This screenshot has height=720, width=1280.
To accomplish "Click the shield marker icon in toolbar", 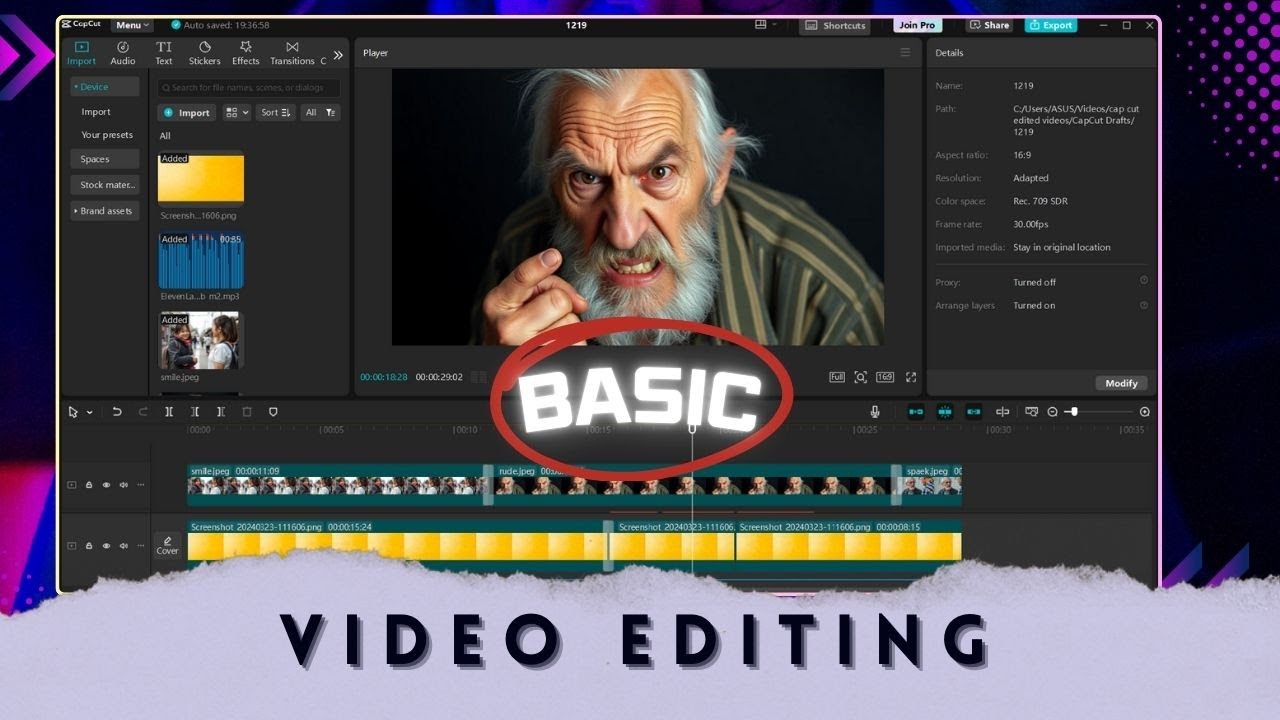I will [x=273, y=412].
